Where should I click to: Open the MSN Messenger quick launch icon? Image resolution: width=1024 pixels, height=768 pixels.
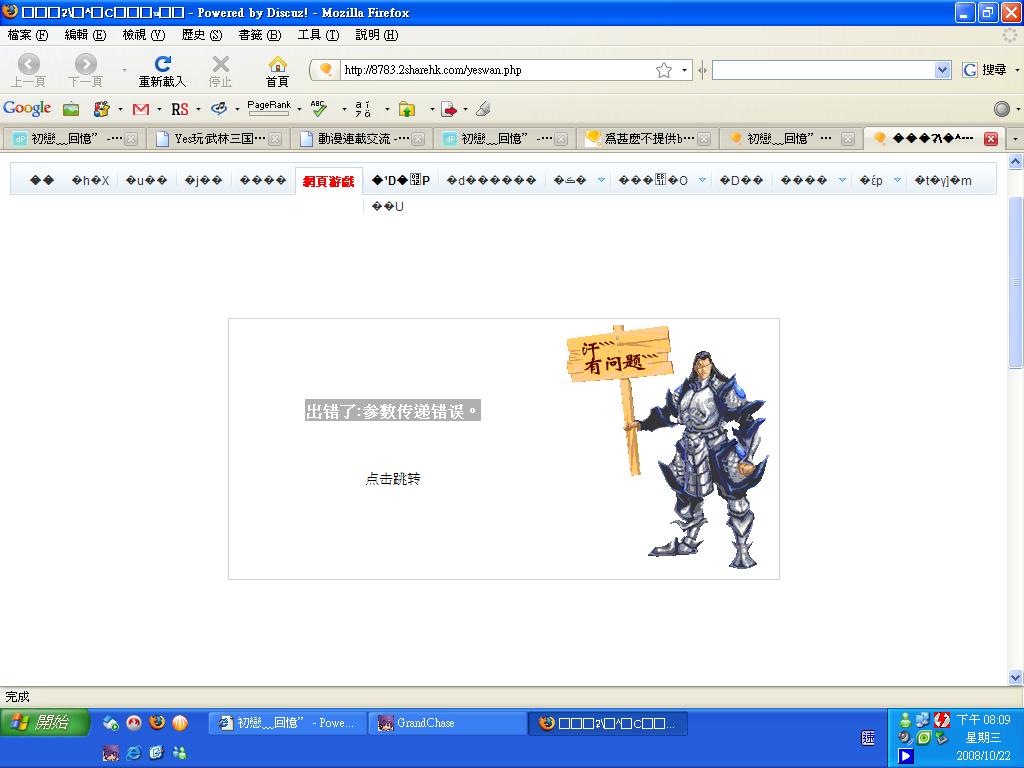pyautogui.click(x=180, y=753)
